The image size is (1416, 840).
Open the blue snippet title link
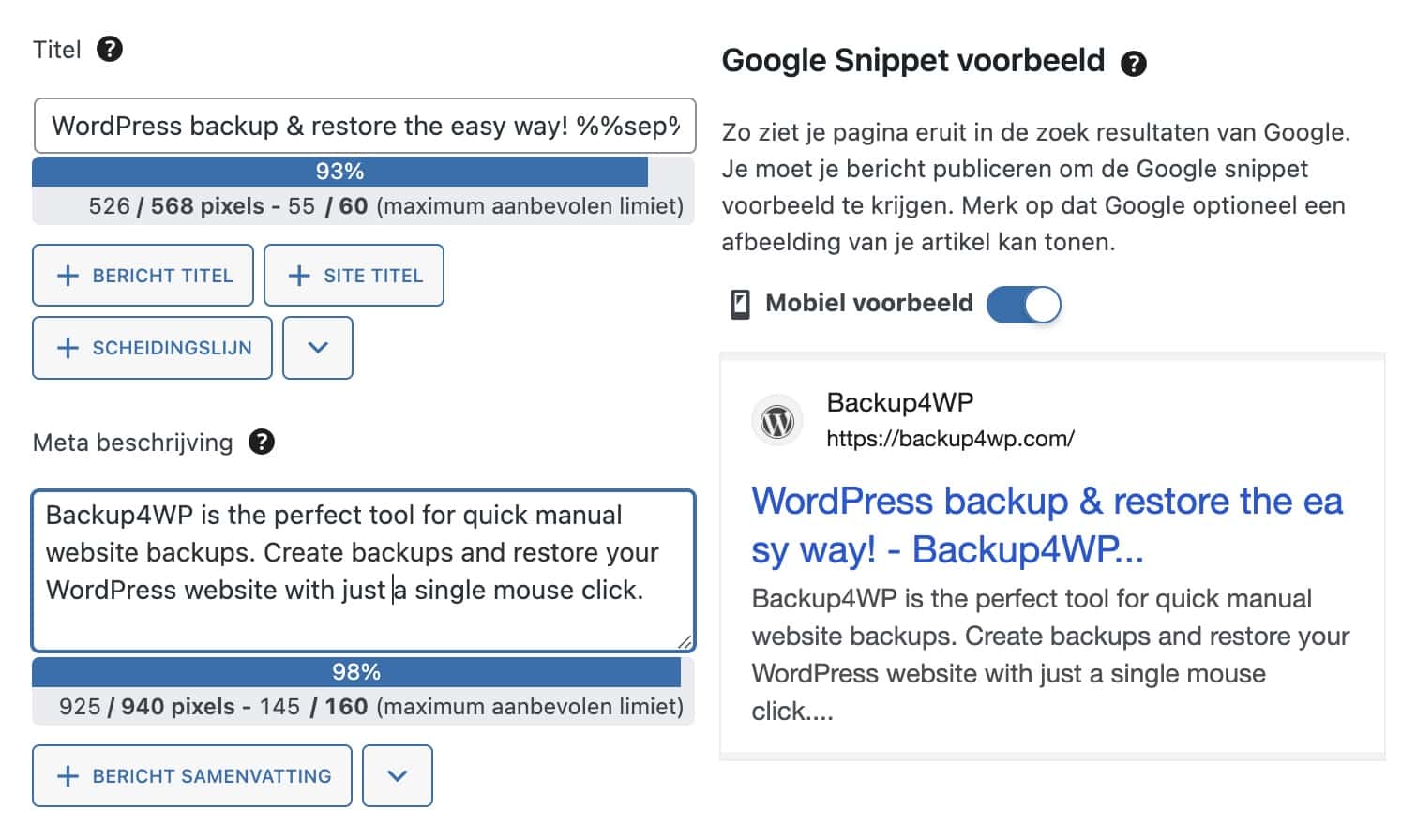point(1047,525)
